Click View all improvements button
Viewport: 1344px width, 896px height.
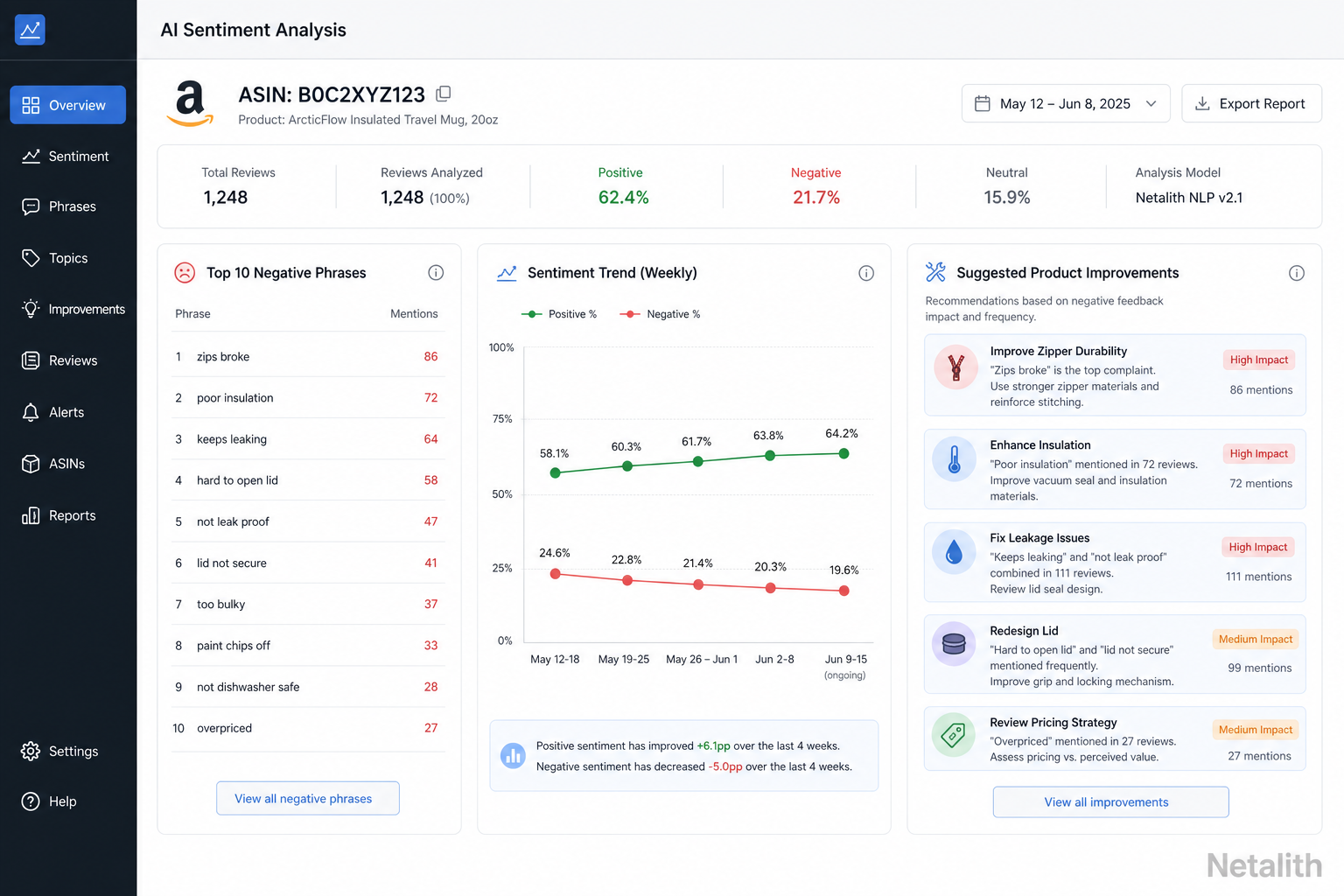click(1110, 801)
